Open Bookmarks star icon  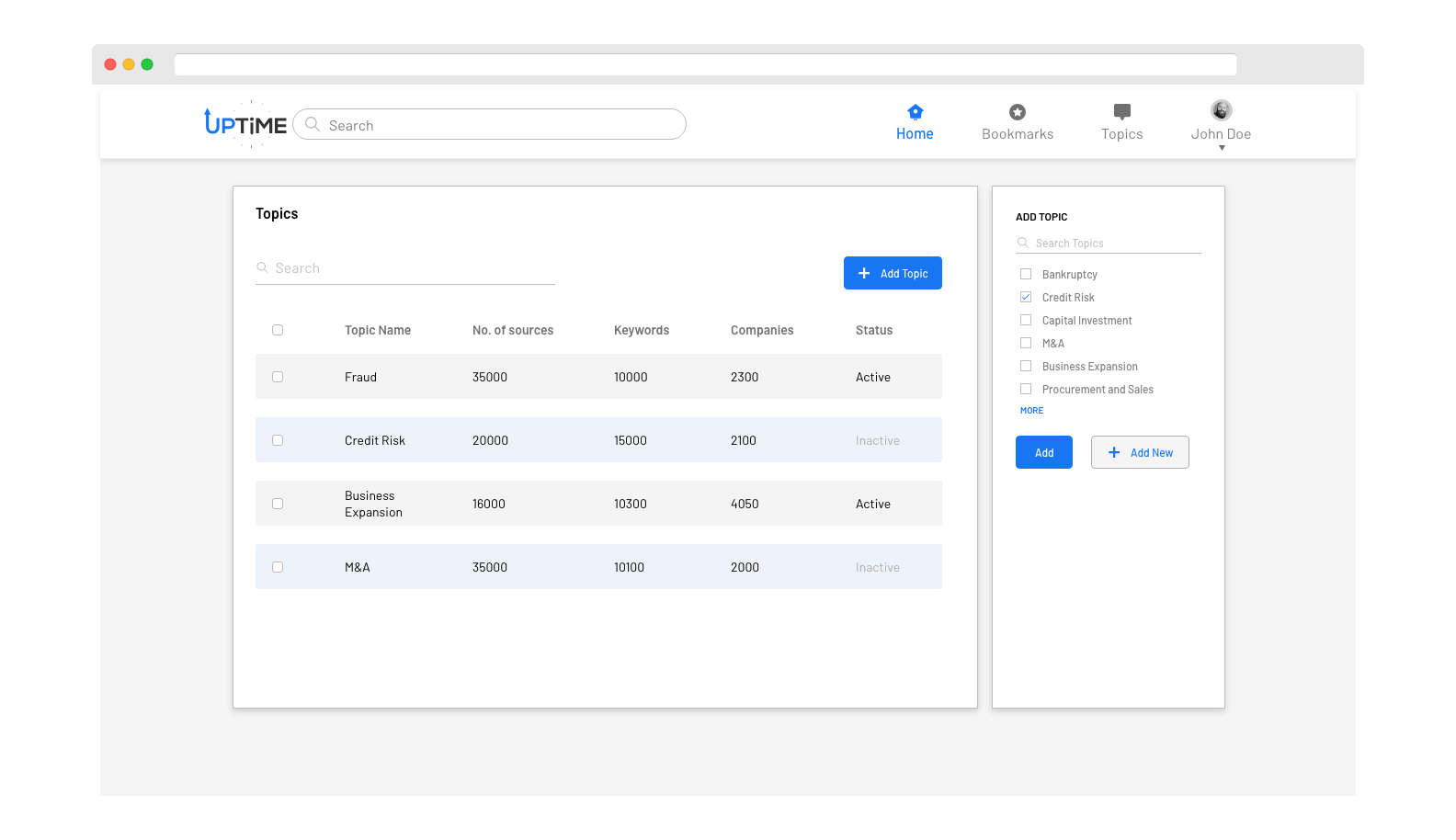coord(1017,112)
